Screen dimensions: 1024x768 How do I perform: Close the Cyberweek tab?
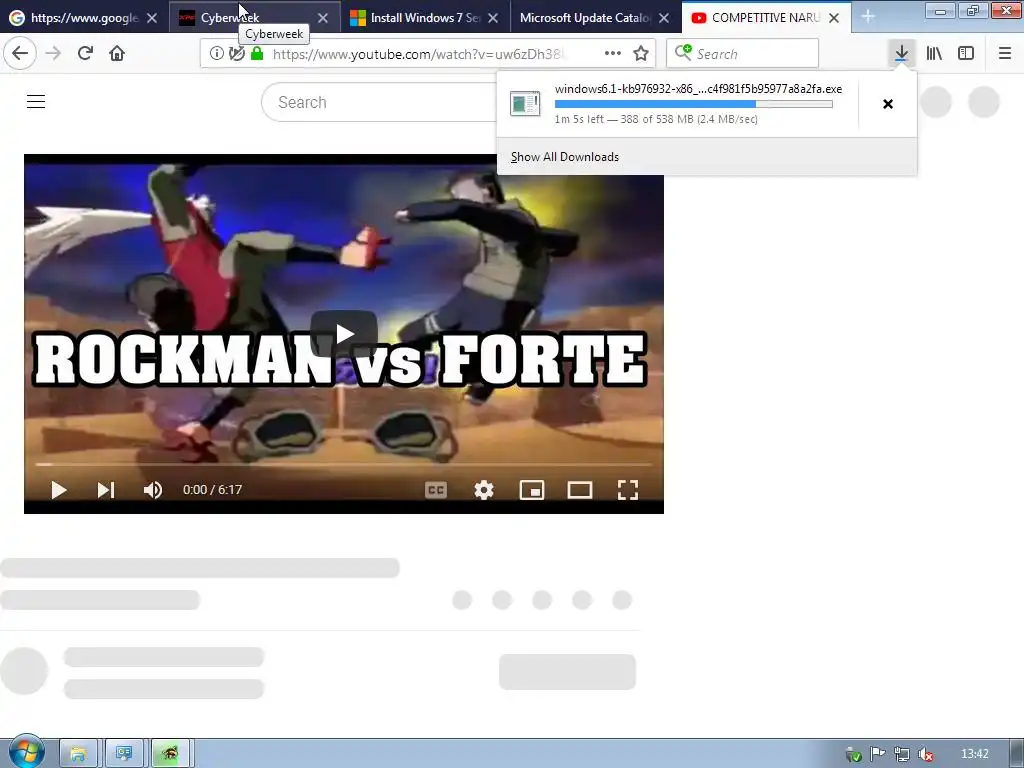(323, 18)
